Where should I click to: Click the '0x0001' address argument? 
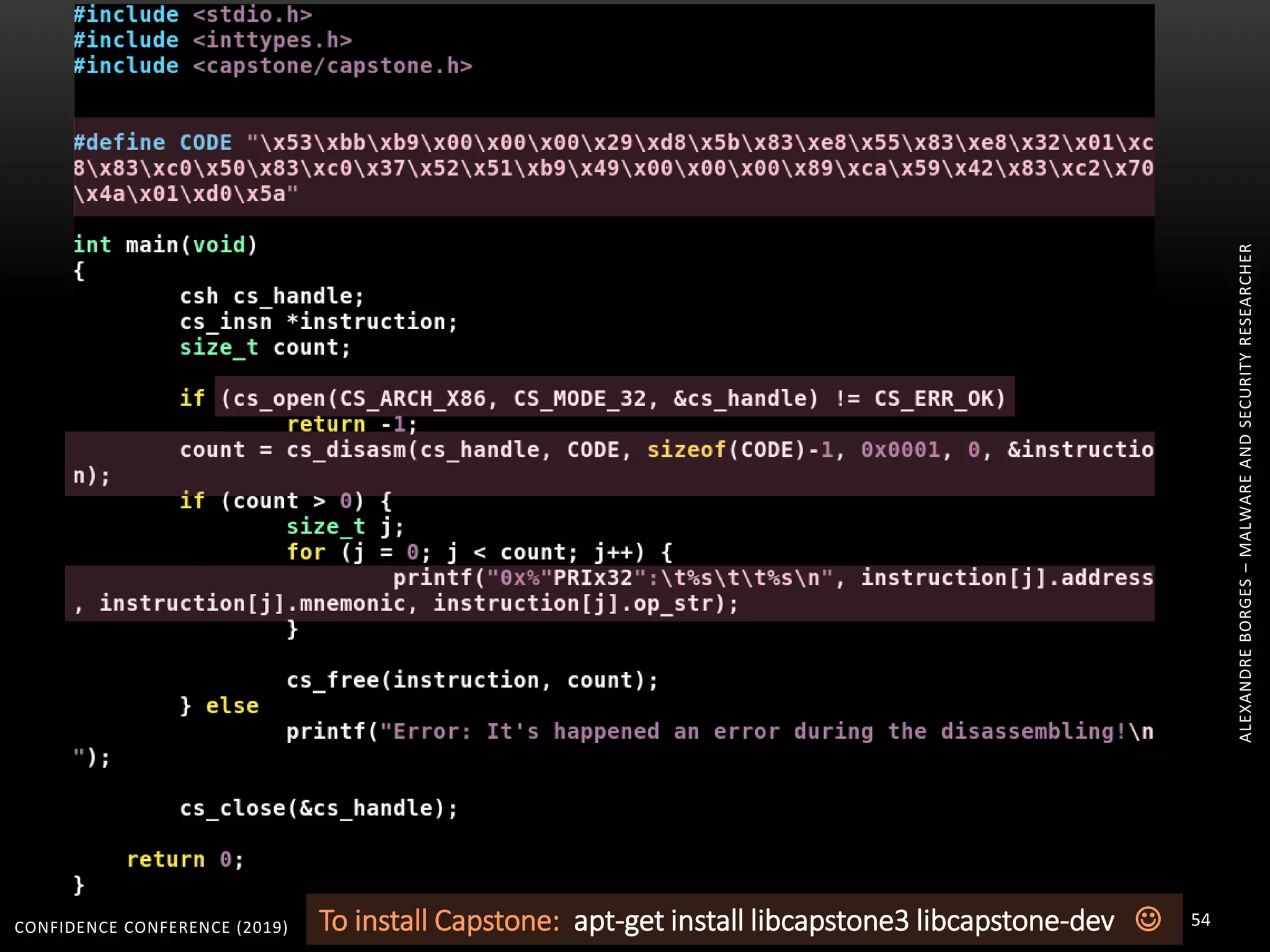click(900, 450)
